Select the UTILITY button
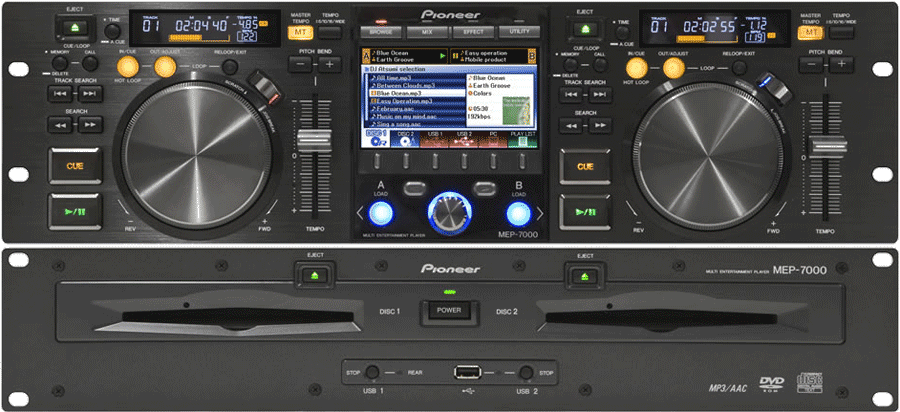 tap(520, 33)
